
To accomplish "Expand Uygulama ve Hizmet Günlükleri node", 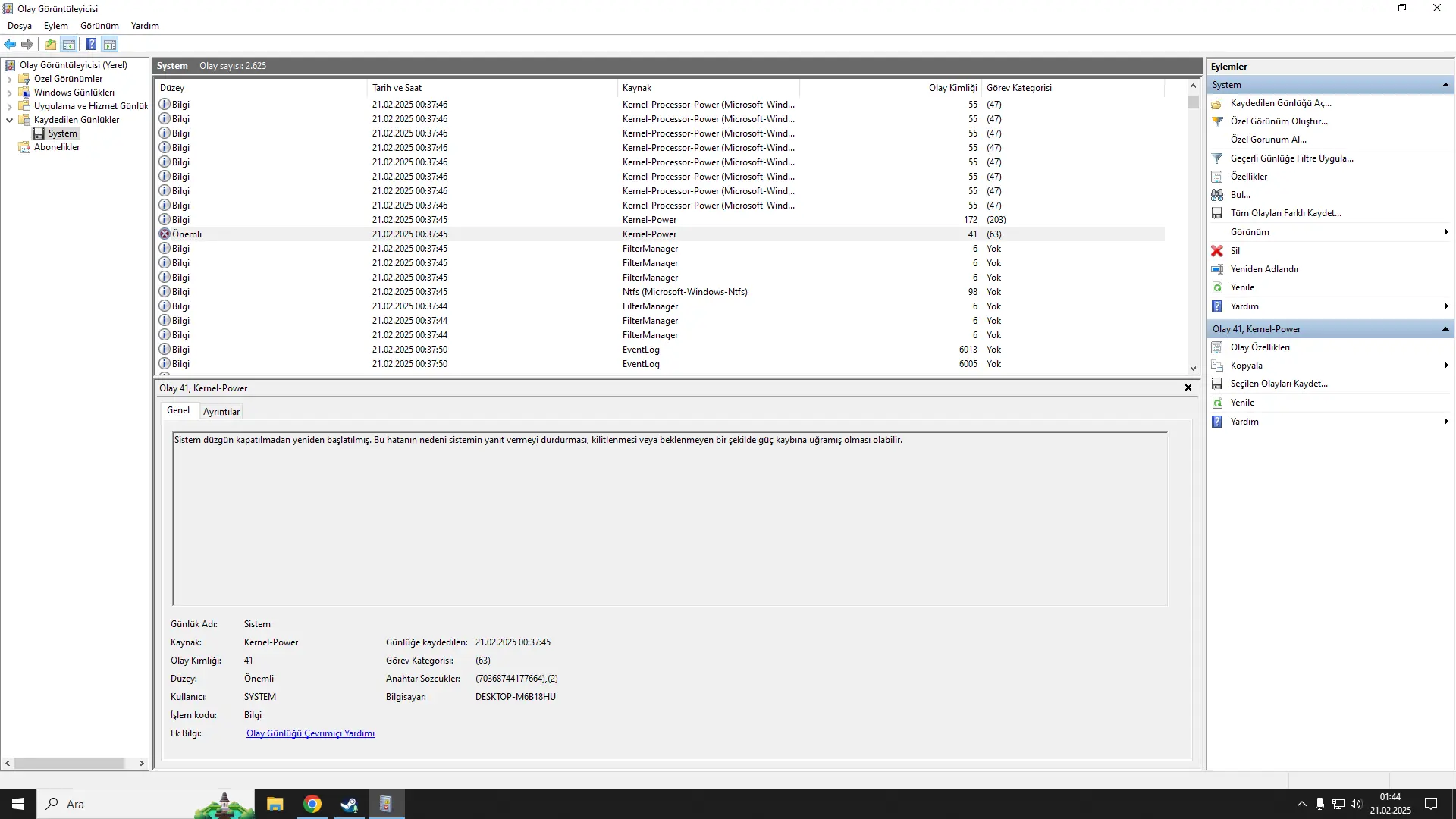I will pos(9,106).
